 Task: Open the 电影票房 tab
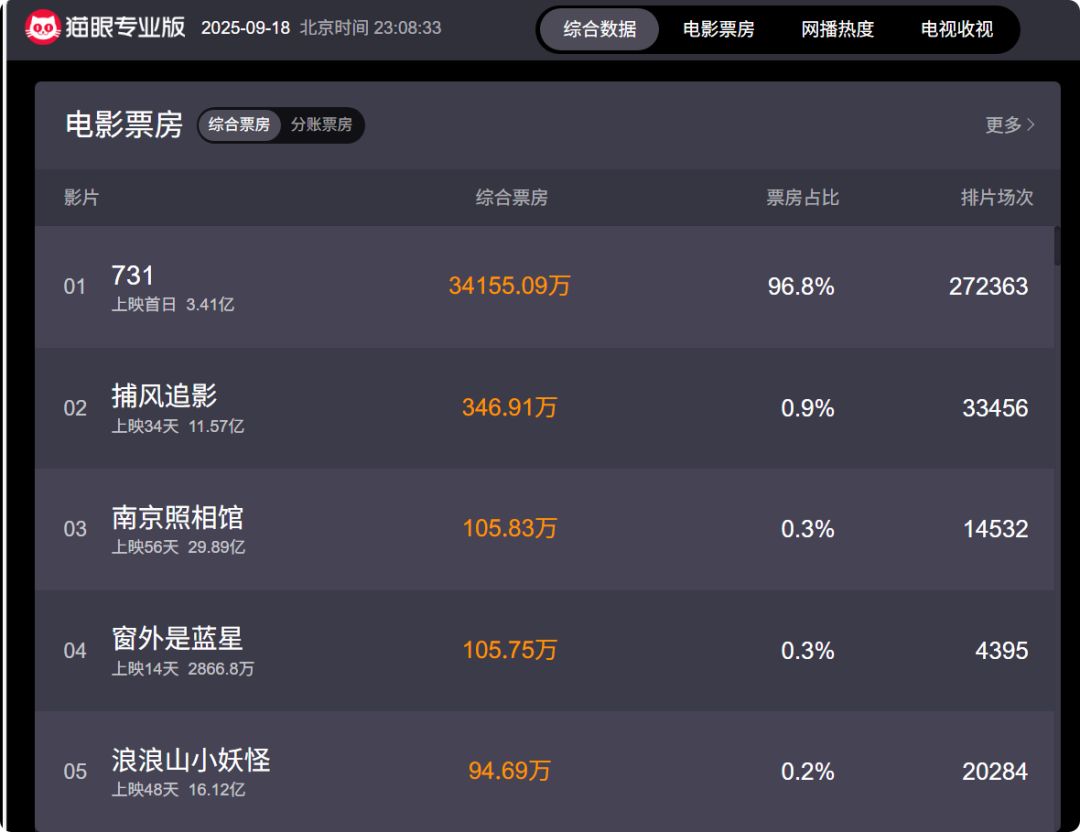[718, 30]
